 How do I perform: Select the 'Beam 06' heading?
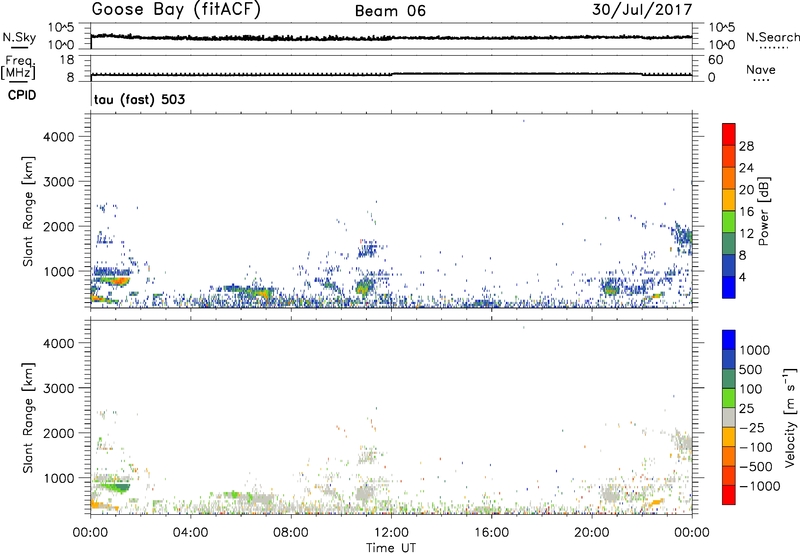[390, 11]
